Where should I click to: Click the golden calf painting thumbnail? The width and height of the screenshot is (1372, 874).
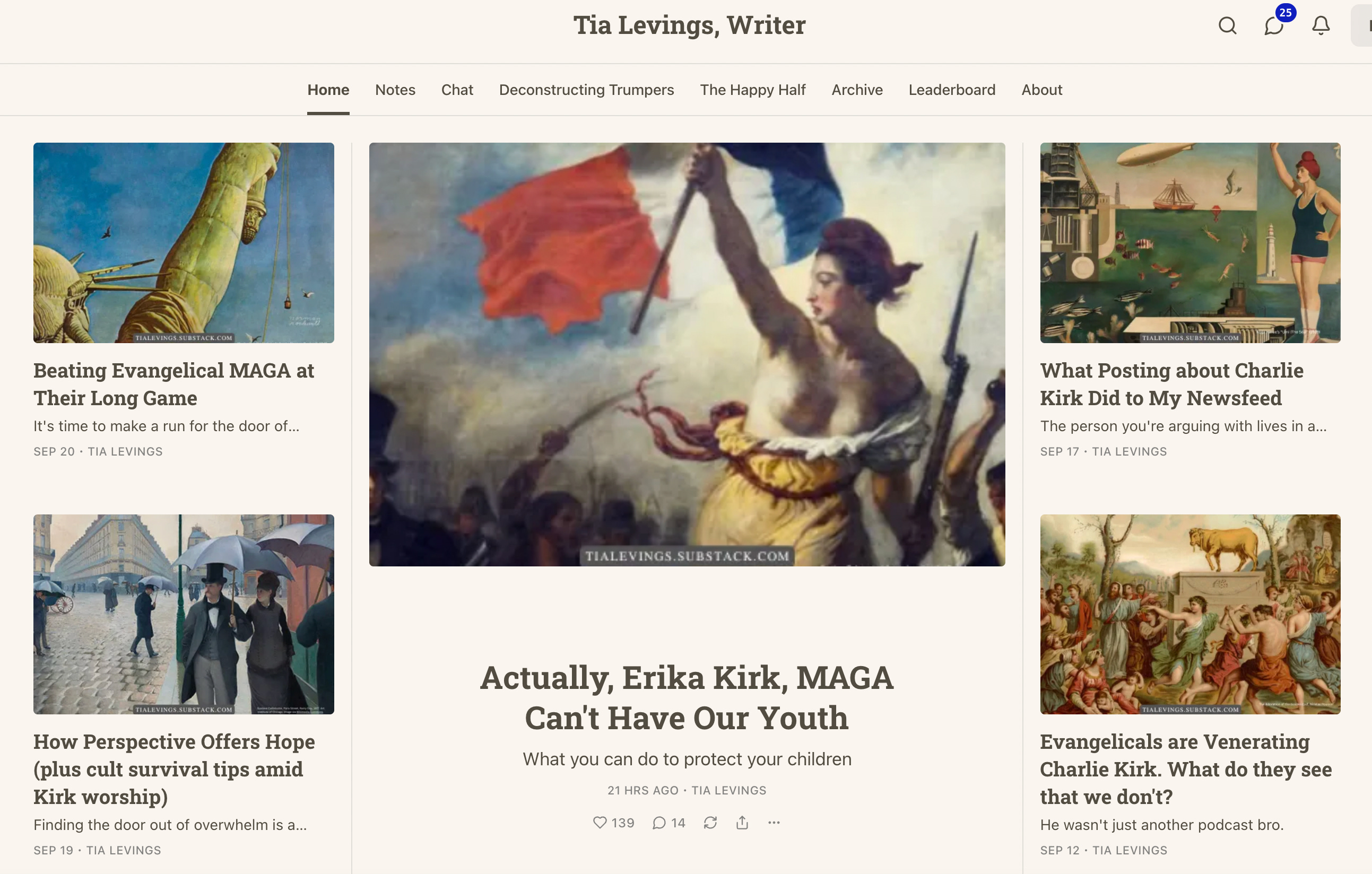(1190, 614)
